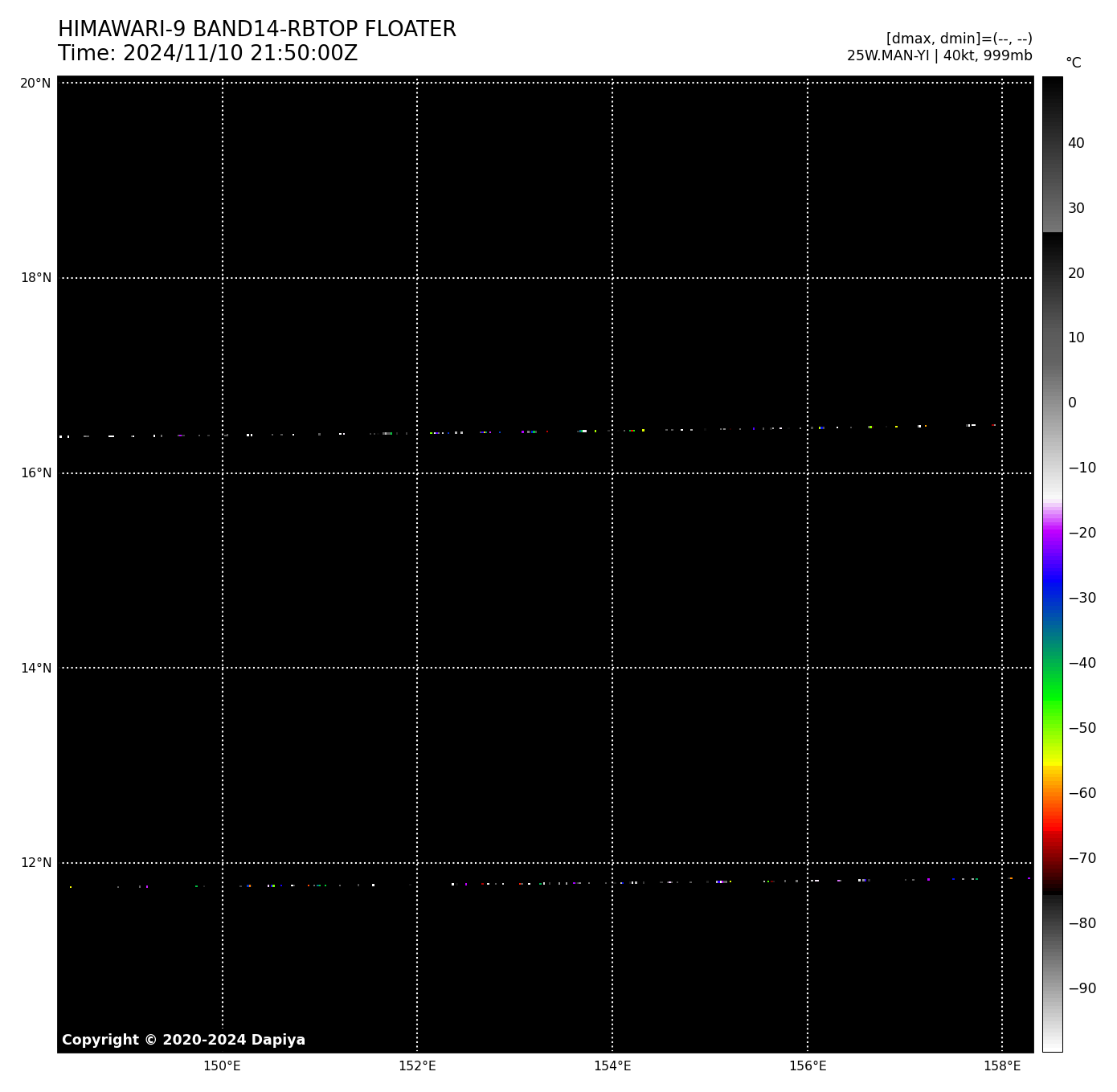Viewport: 1117px width, 1092px height.
Task: Select the 152°E longitude axis label
Action: click(x=417, y=1066)
